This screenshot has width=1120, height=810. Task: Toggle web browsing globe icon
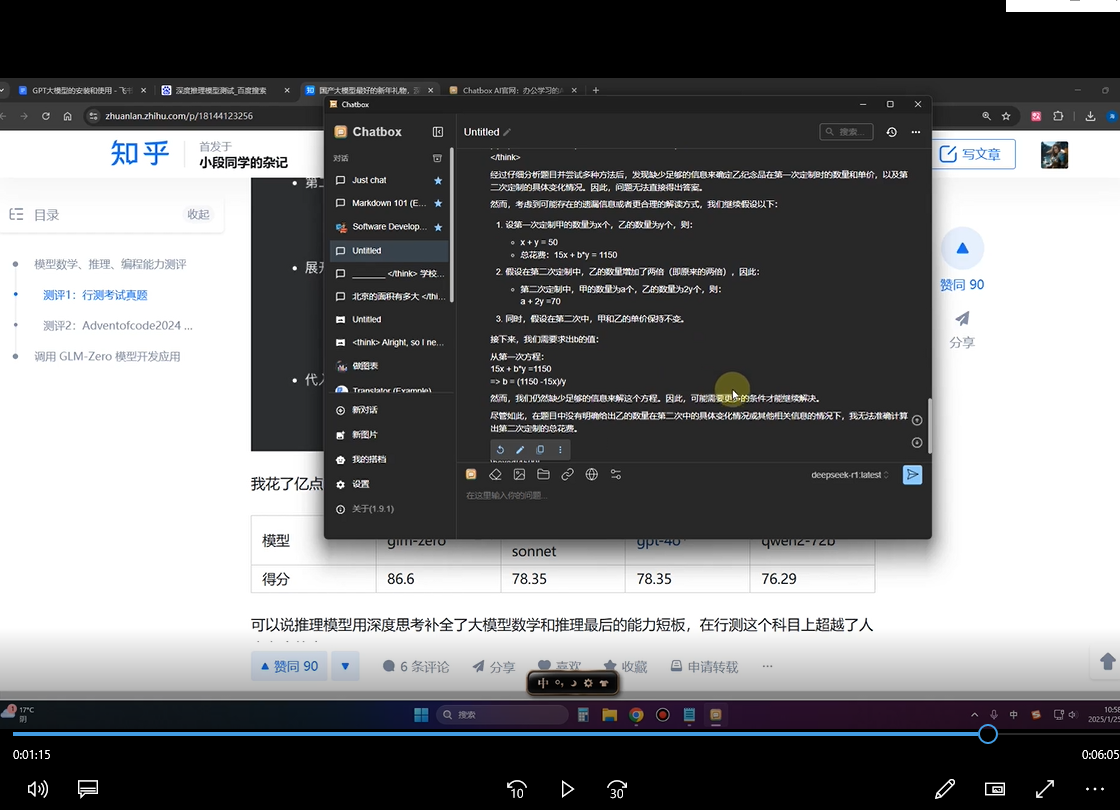pos(591,474)
